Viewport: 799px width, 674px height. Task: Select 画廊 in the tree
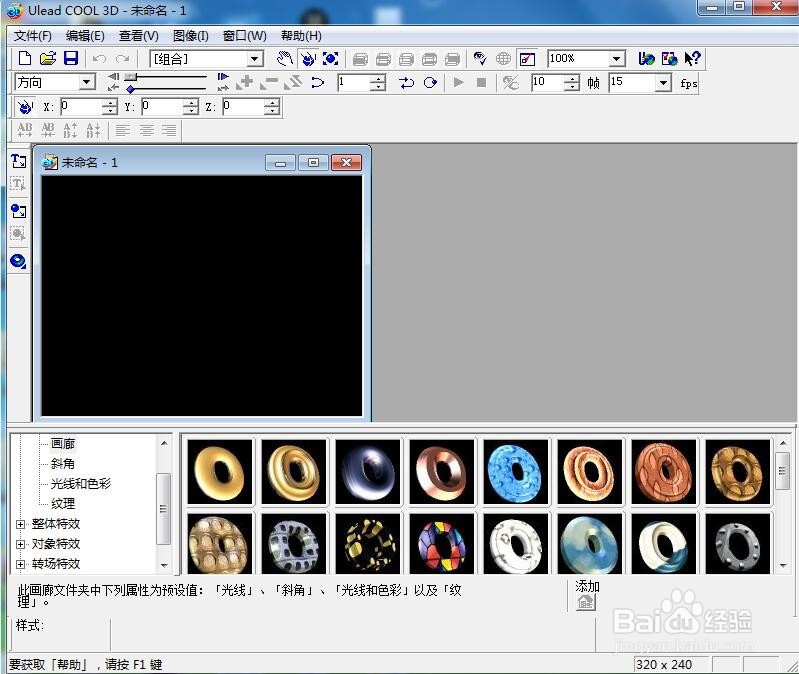pyautogui.click(x=63, y=444)
